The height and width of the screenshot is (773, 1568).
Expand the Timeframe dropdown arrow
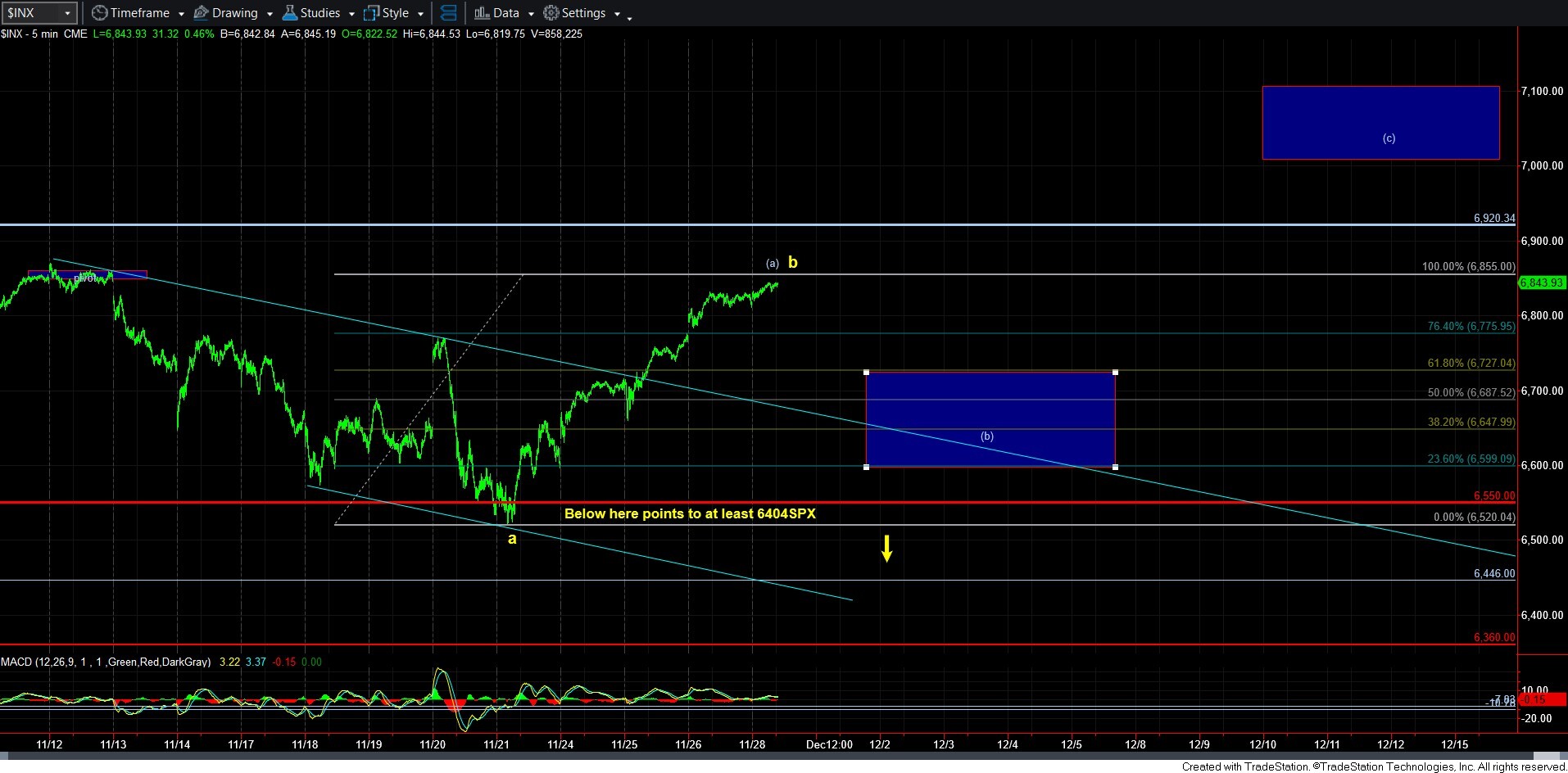click(x=181, y=14)
